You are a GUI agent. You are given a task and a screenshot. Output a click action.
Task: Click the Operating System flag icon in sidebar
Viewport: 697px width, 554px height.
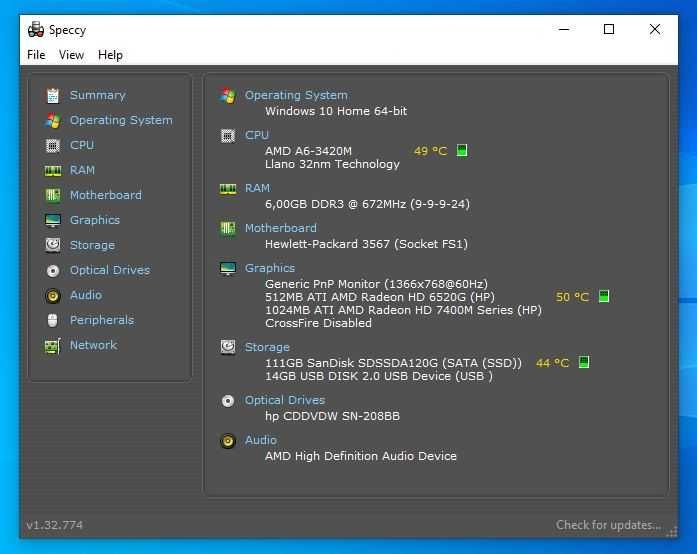(x=53, y=120)
